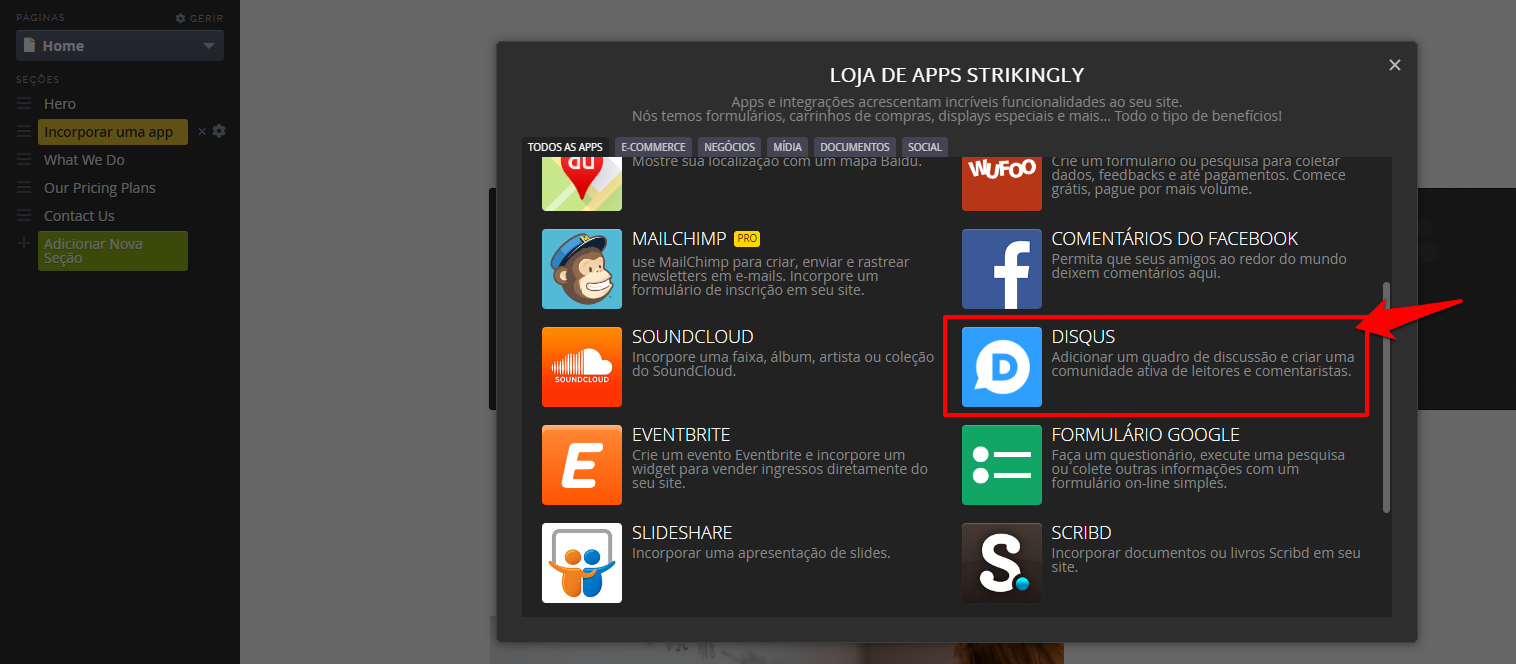
Task: Click the plus icon to add section
Action: [x=24, y=244]
